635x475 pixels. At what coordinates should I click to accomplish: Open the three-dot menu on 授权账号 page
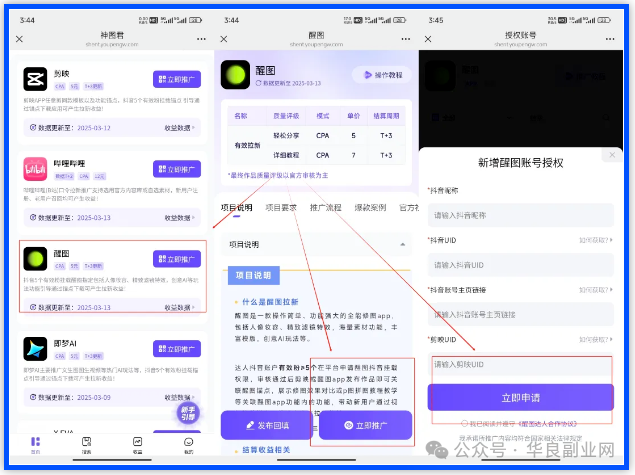[611, 39]
